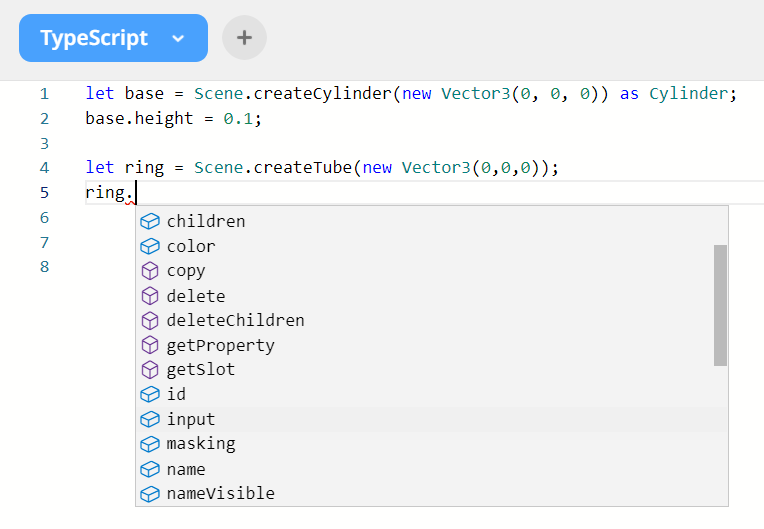764x529 pixels.
Task: Click the method icon beside delete
Action: 150,296
